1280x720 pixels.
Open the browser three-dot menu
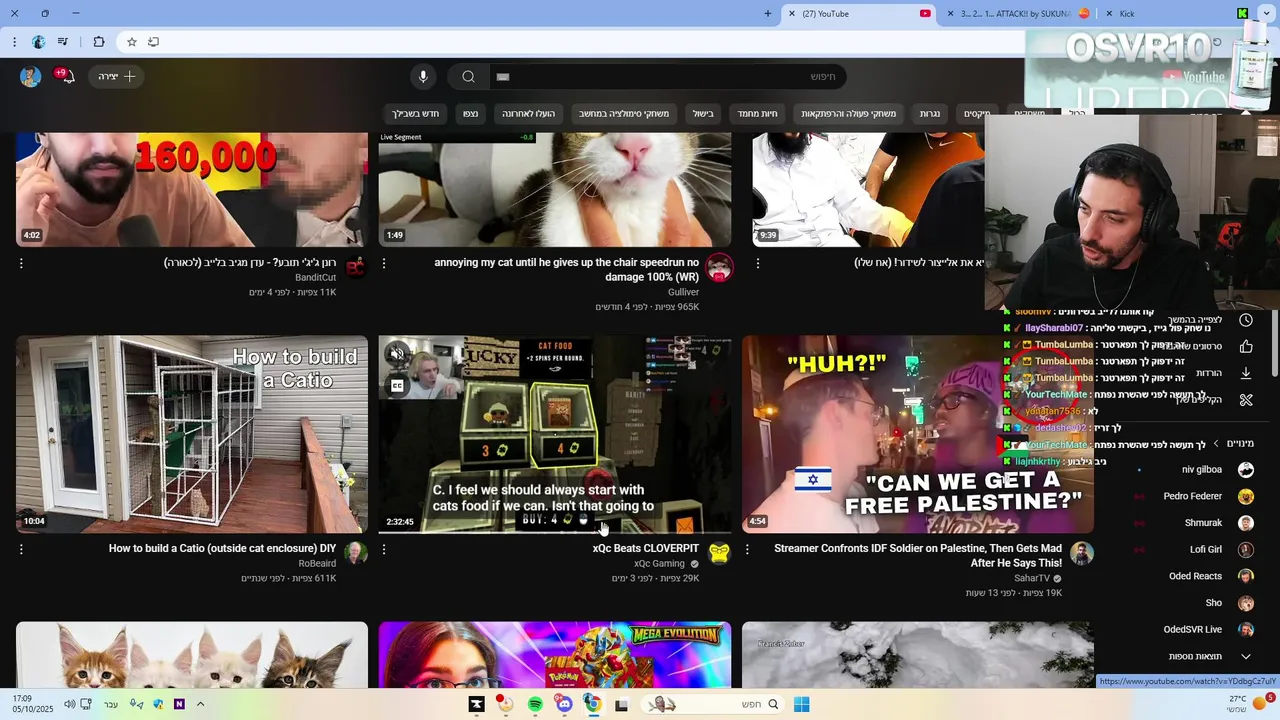click(x=14, y=42)
